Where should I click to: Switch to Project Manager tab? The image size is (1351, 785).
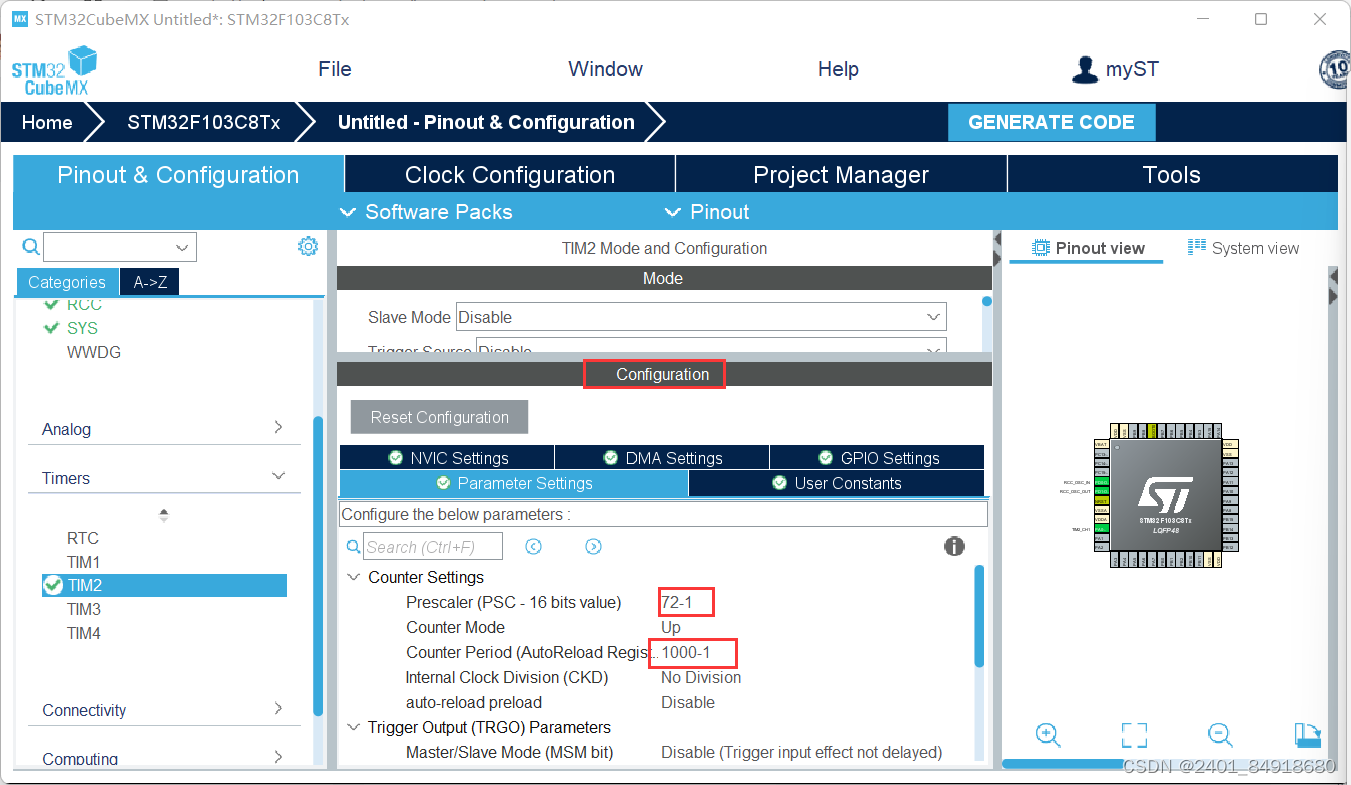click(841, 174)
